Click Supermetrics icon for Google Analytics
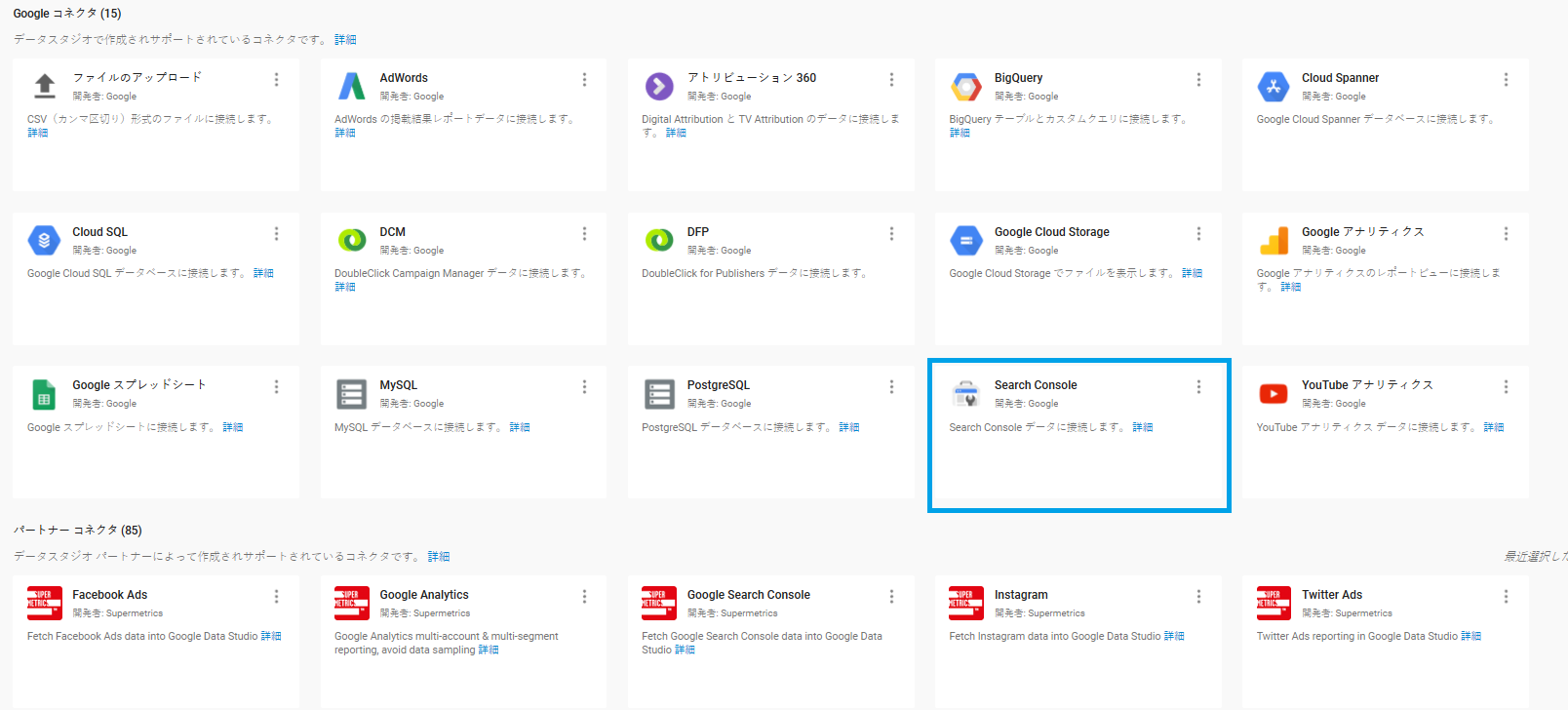 point(352,604)
